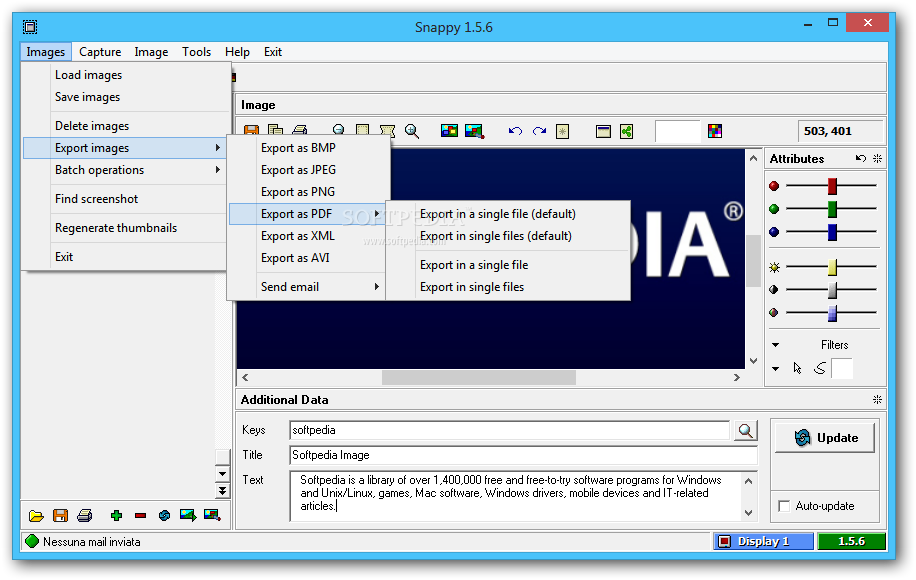Open the Capture menu

(x=100, y=52)
